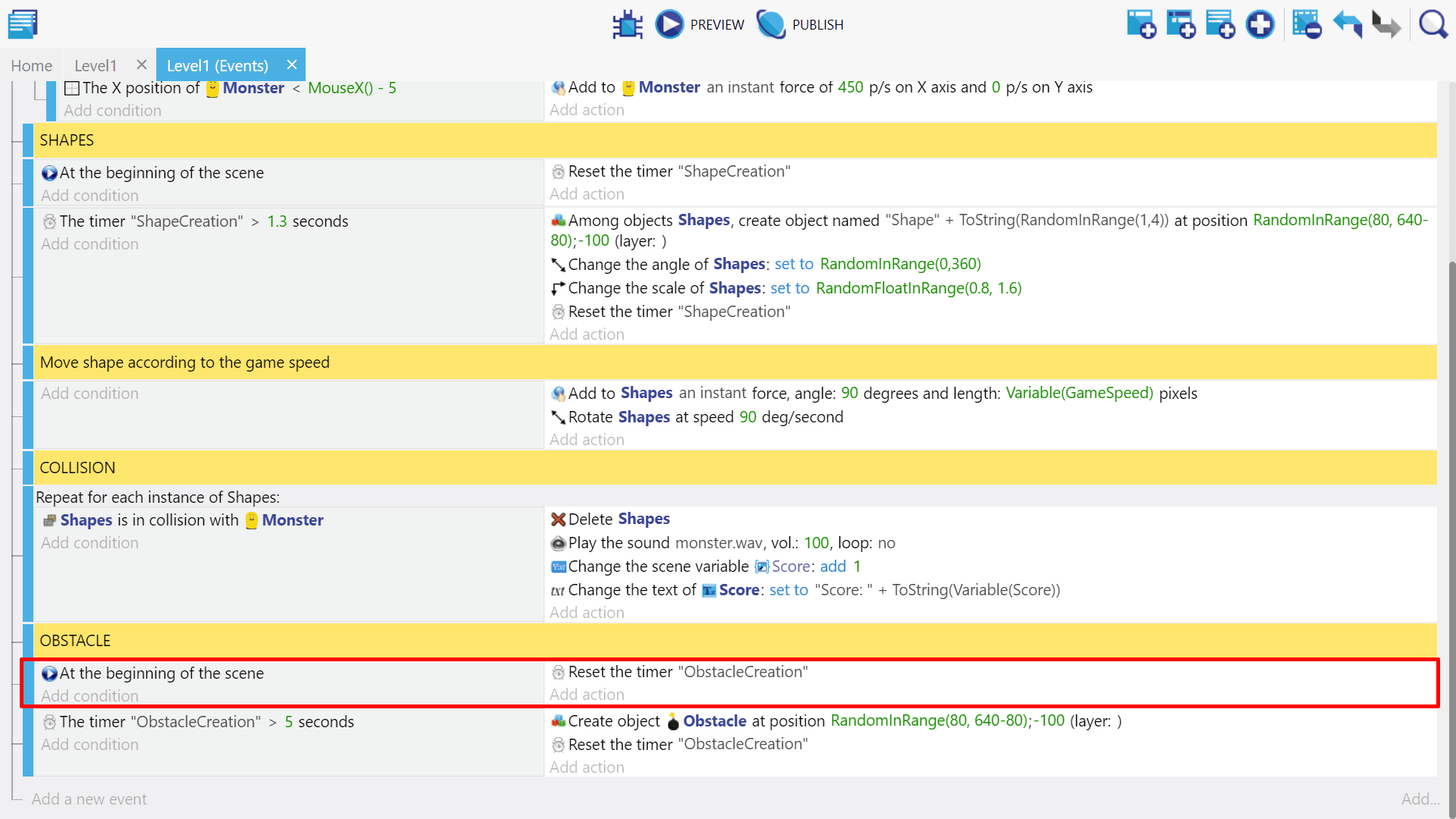Redo the last undone change
Image resolution: width=1456 pixels, height=819 pixels.
(1386, 24)
